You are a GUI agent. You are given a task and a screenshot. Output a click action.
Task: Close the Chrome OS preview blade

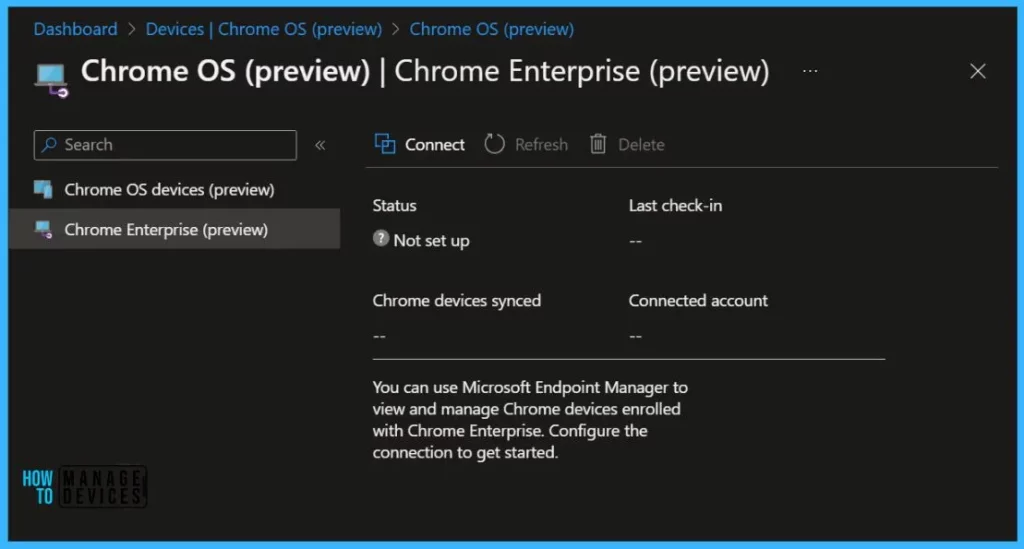978,71
